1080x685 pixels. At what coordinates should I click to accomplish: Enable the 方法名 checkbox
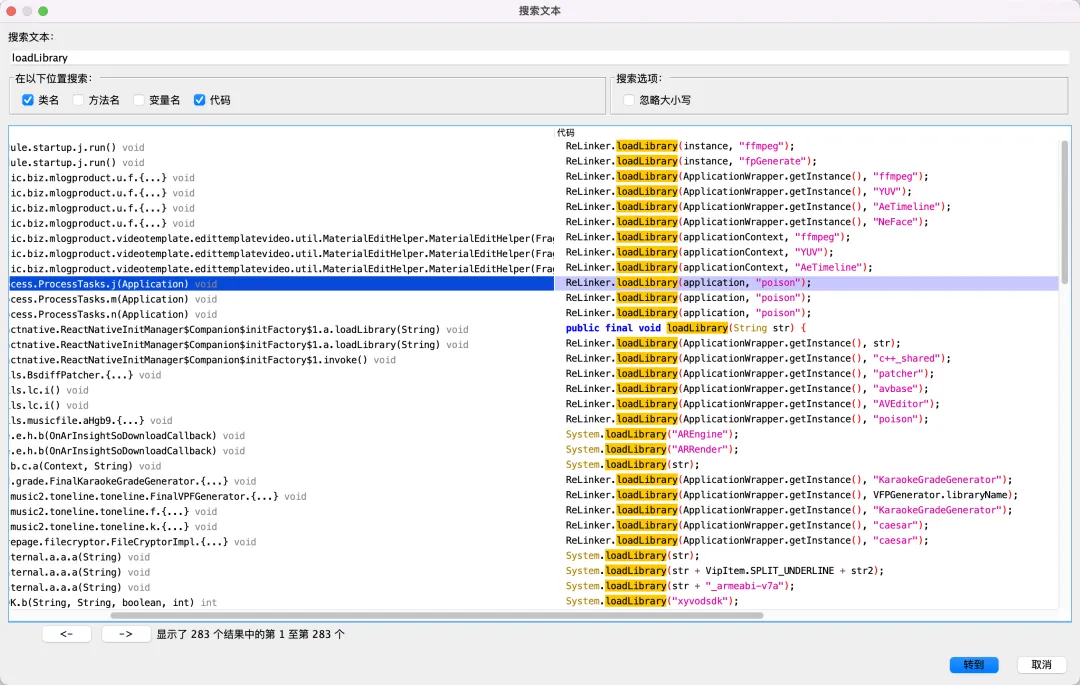79,100
